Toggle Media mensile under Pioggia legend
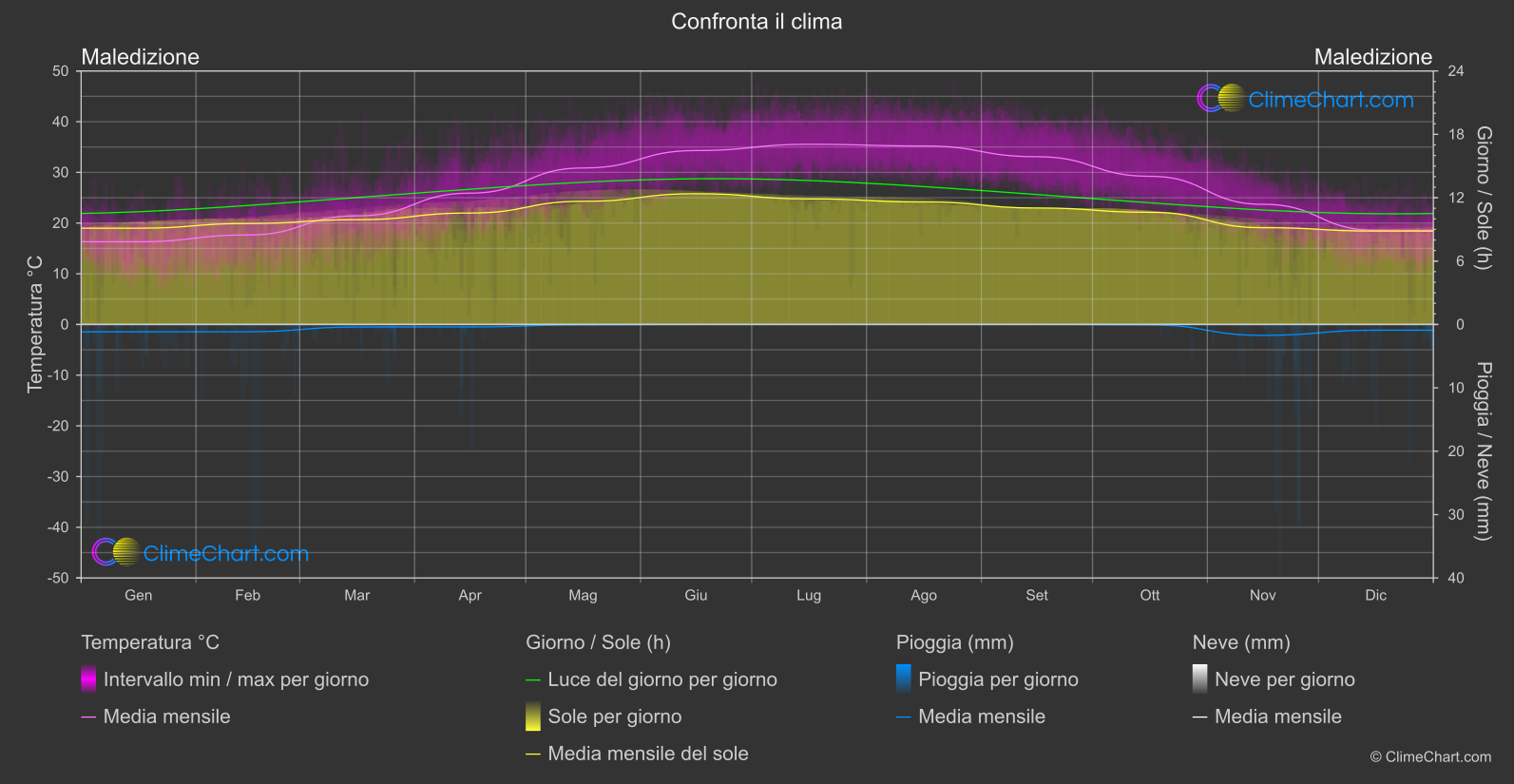This screenshot has width=1514, height=784. click(982, 717)
